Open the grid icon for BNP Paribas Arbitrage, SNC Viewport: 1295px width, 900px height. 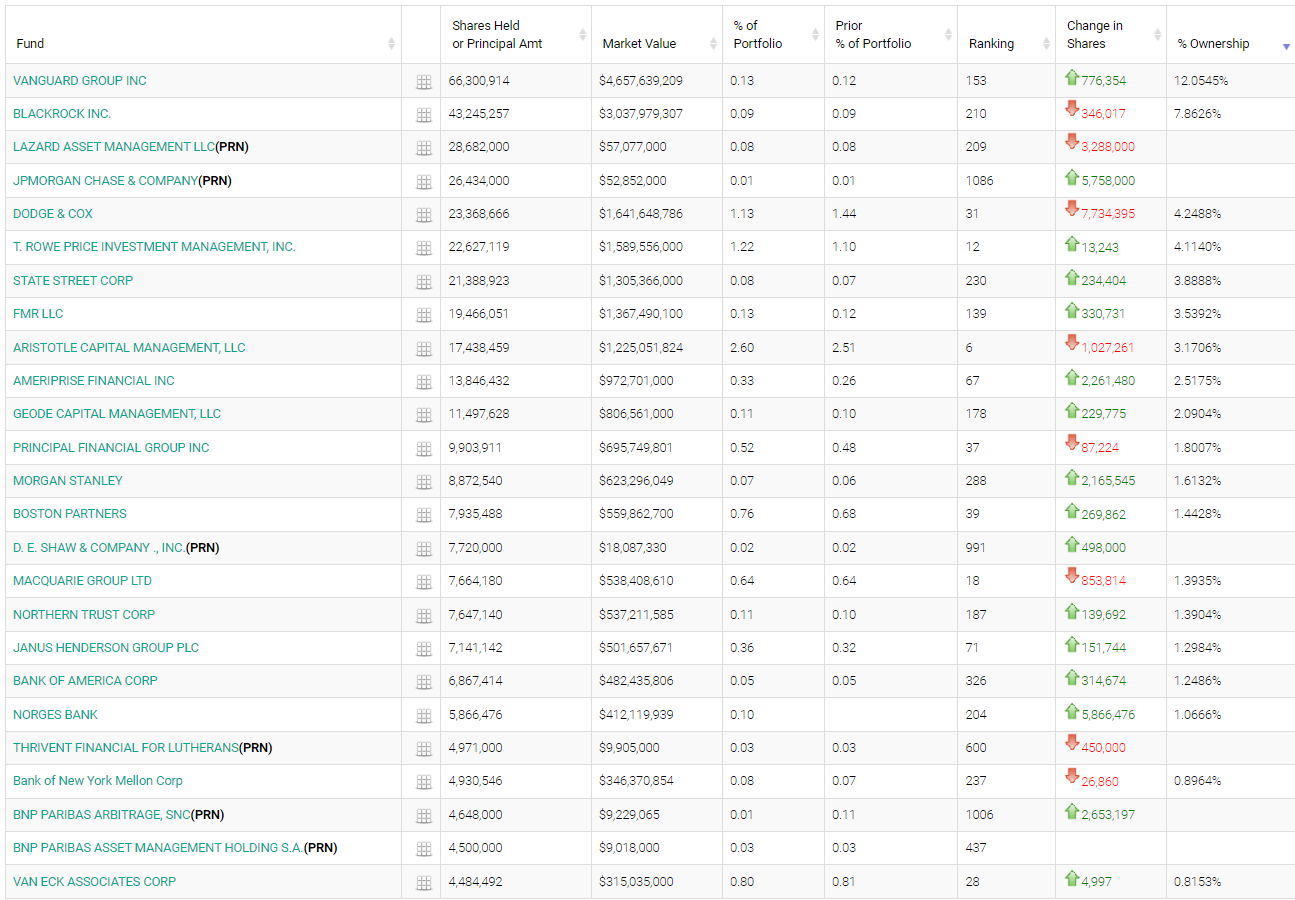[423, 816]
